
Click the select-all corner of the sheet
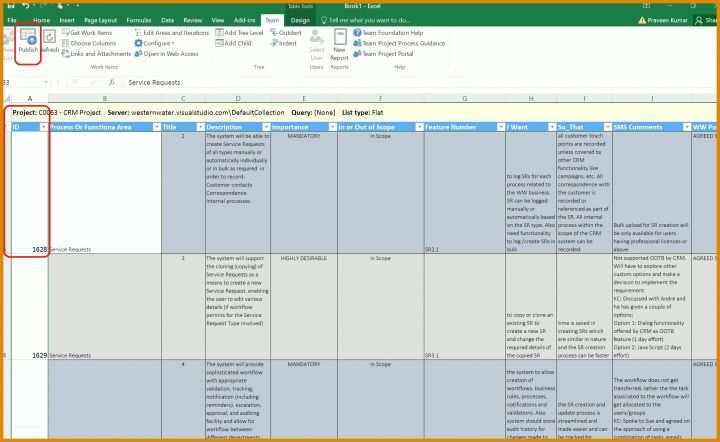[7, 98]
